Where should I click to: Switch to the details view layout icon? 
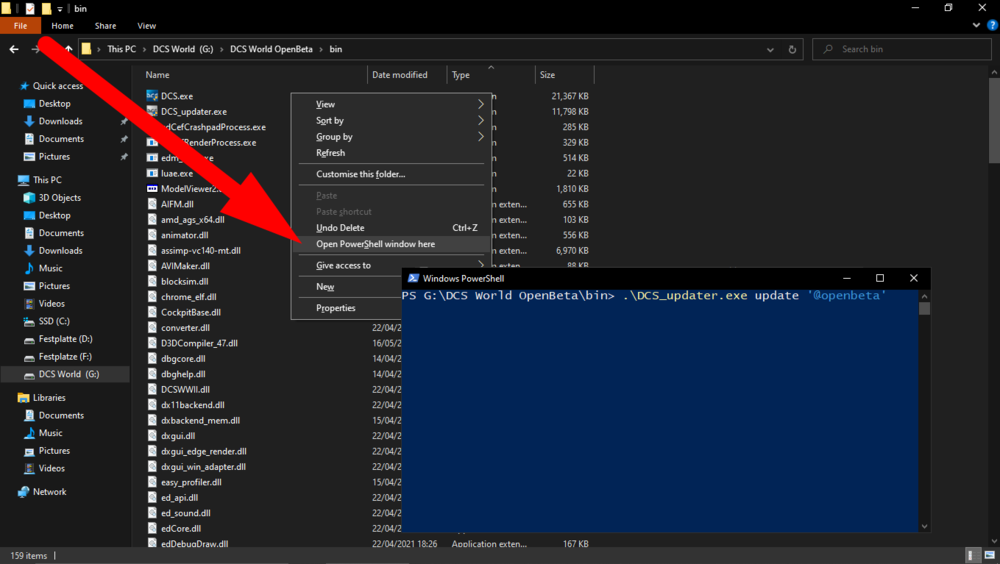973,555
